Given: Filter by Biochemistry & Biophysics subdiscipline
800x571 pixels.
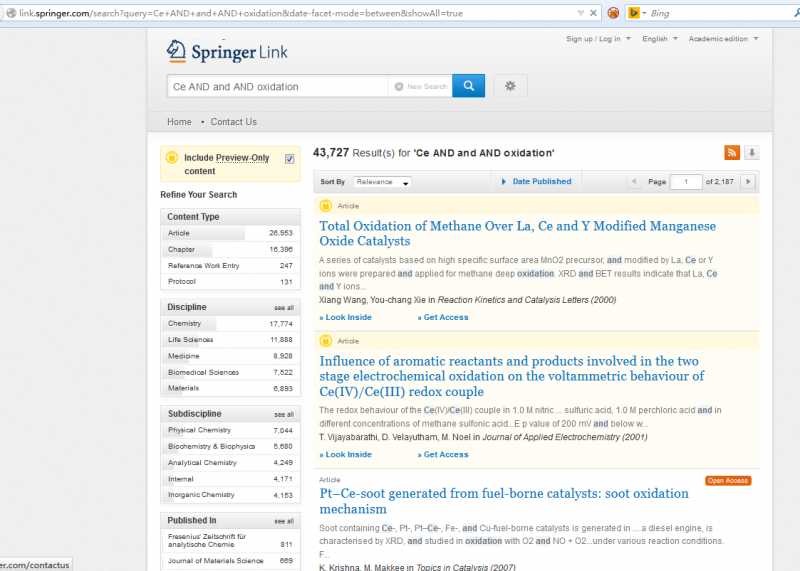Looking at the screenshot, I should pos(230,446).
